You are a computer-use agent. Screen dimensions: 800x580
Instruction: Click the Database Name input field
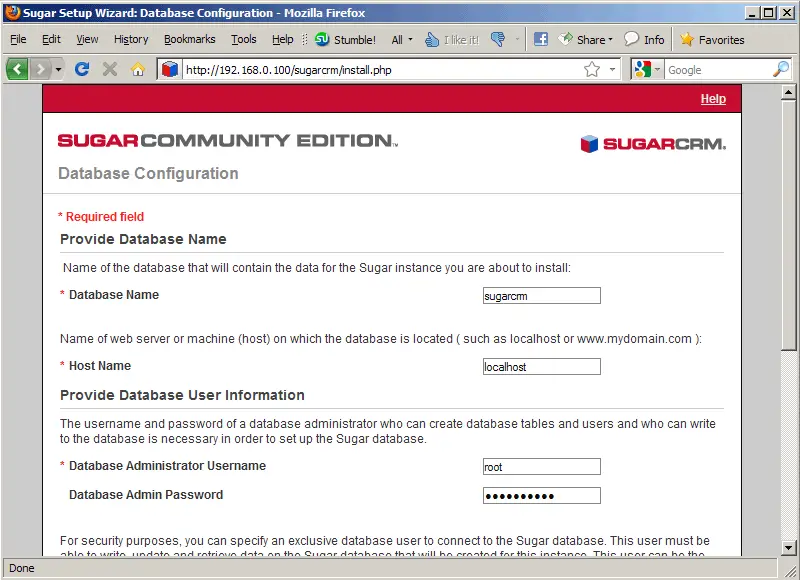(x=542, y=295)
